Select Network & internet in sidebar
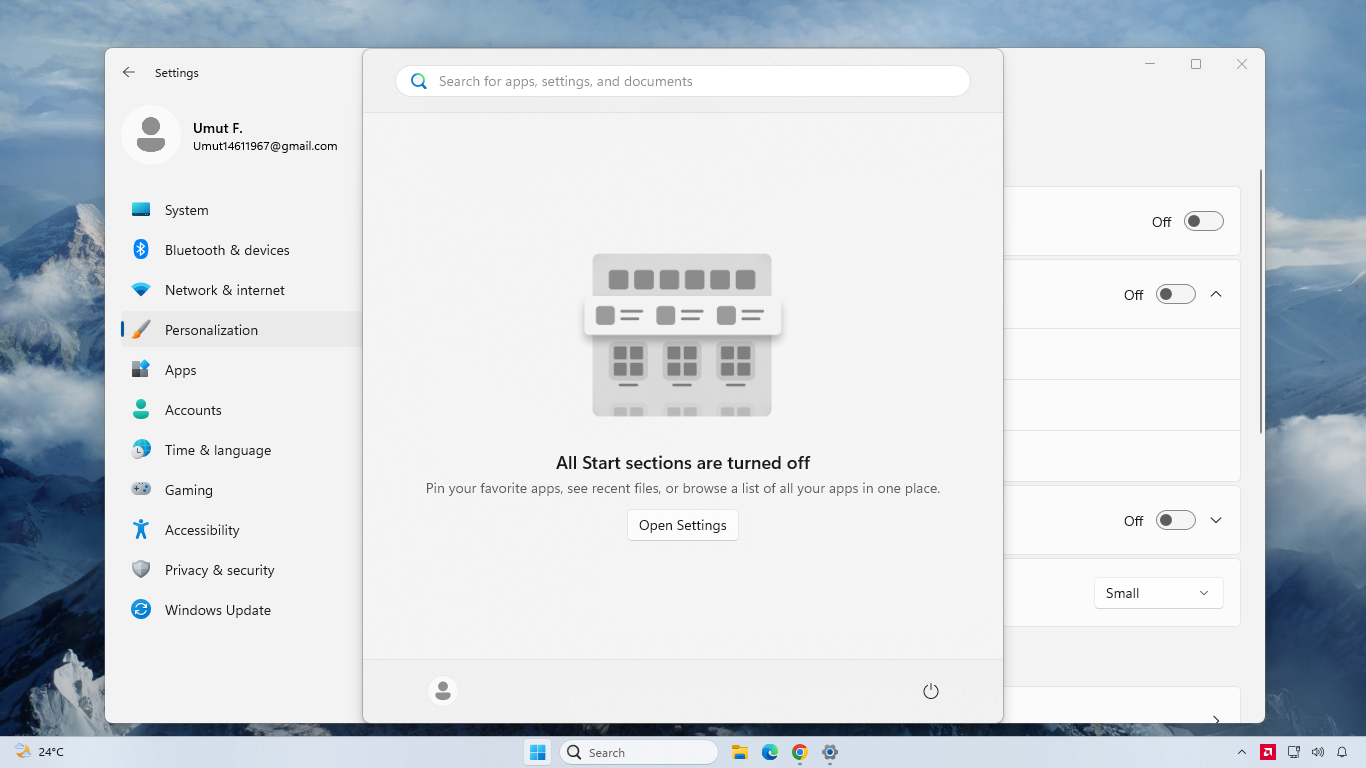 tap(241, 290)
